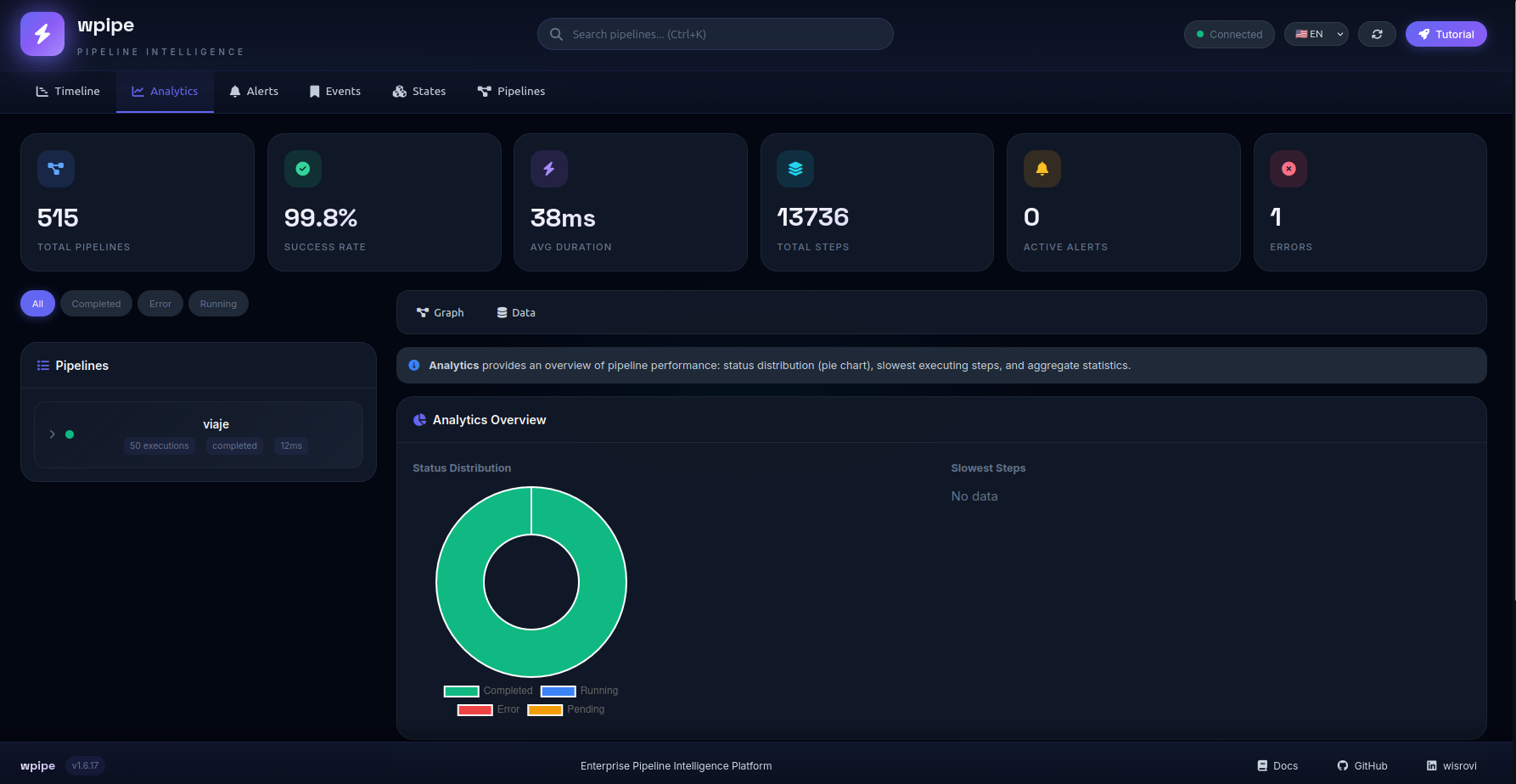Click the green Success Rate checkmark icon
The image size is (1516, 784).
point(303,169)
